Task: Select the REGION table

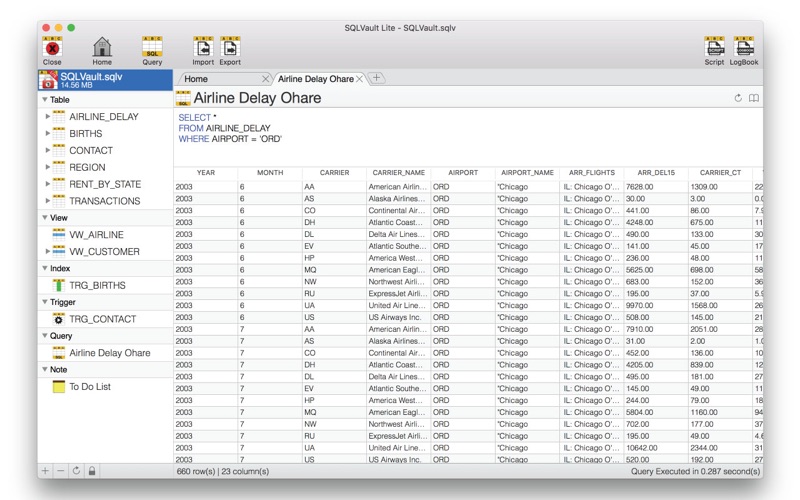Action: 87,167
